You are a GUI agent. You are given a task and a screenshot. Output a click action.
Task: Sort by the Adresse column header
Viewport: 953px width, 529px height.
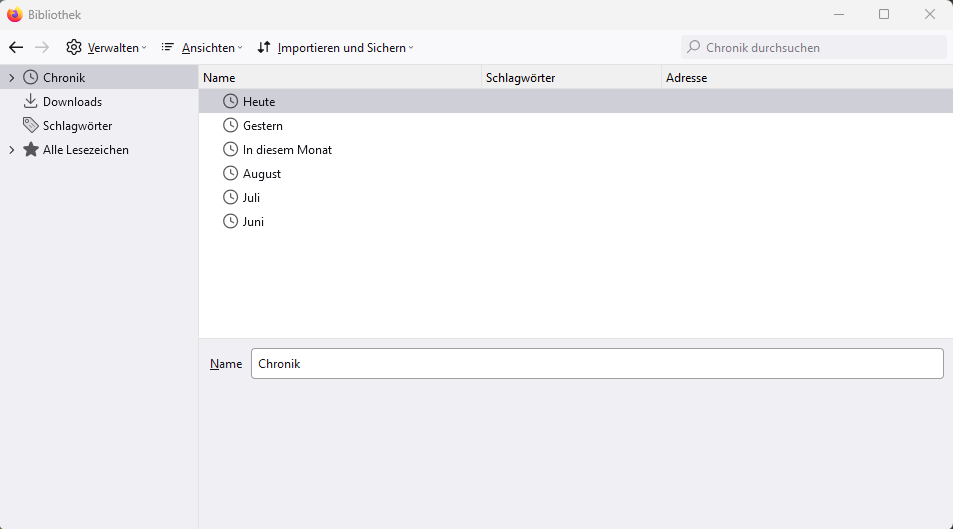click(805, 77)
